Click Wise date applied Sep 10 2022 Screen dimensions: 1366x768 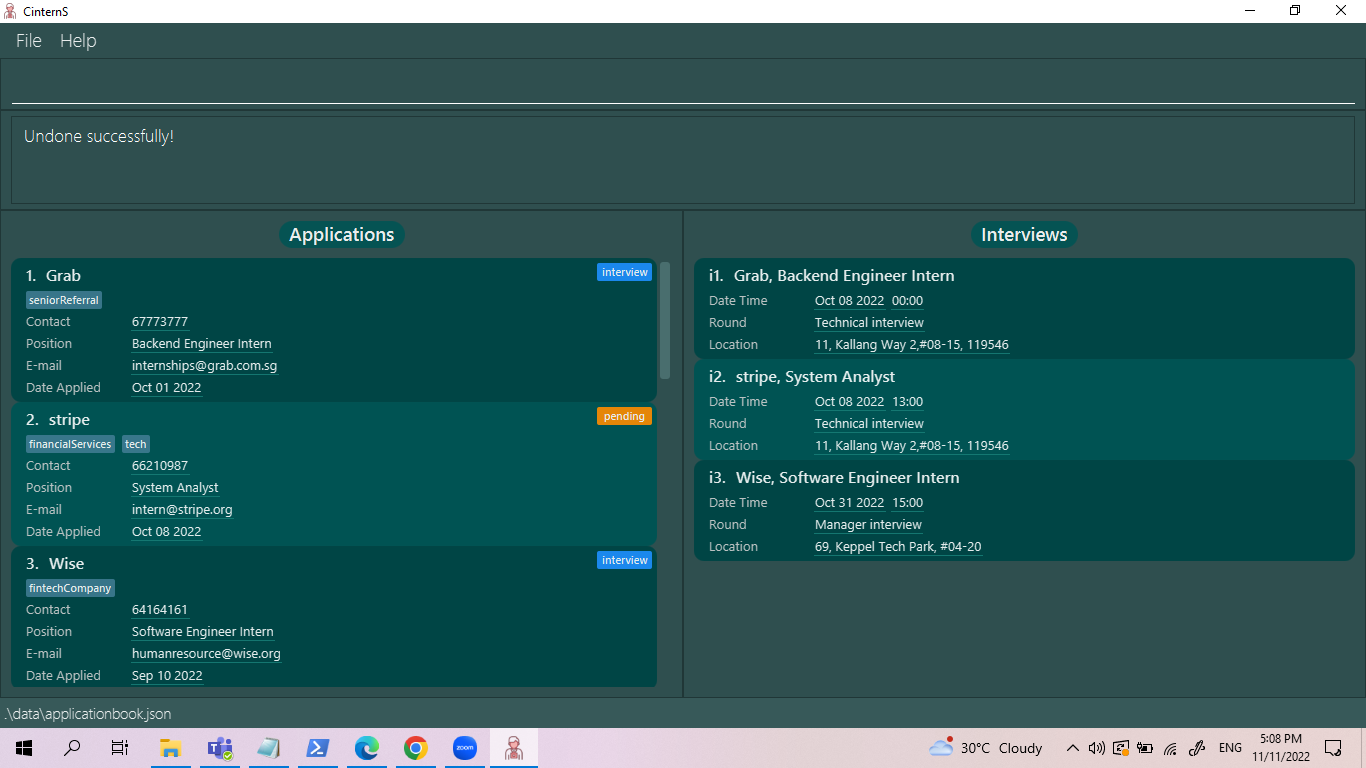point(167,676)
